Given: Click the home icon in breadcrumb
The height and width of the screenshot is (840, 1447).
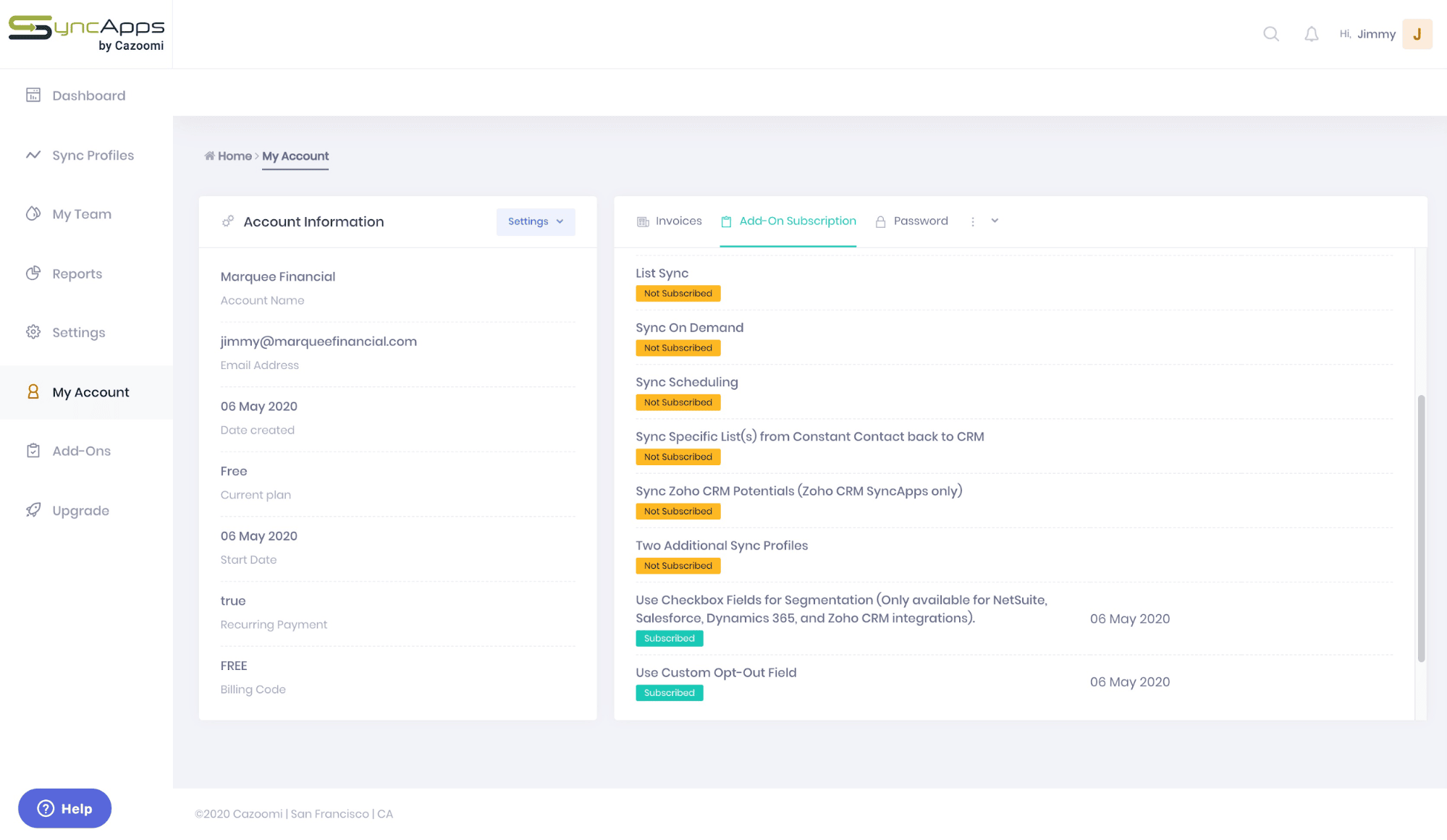Looking at the screenshot, I should (x=209, y=156).
